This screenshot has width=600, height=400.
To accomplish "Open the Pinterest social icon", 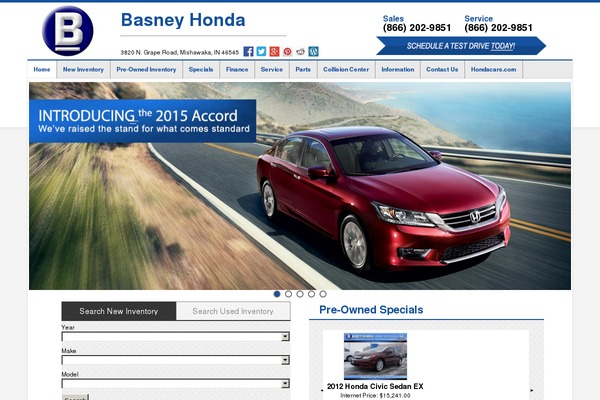I will coord(287,51).
